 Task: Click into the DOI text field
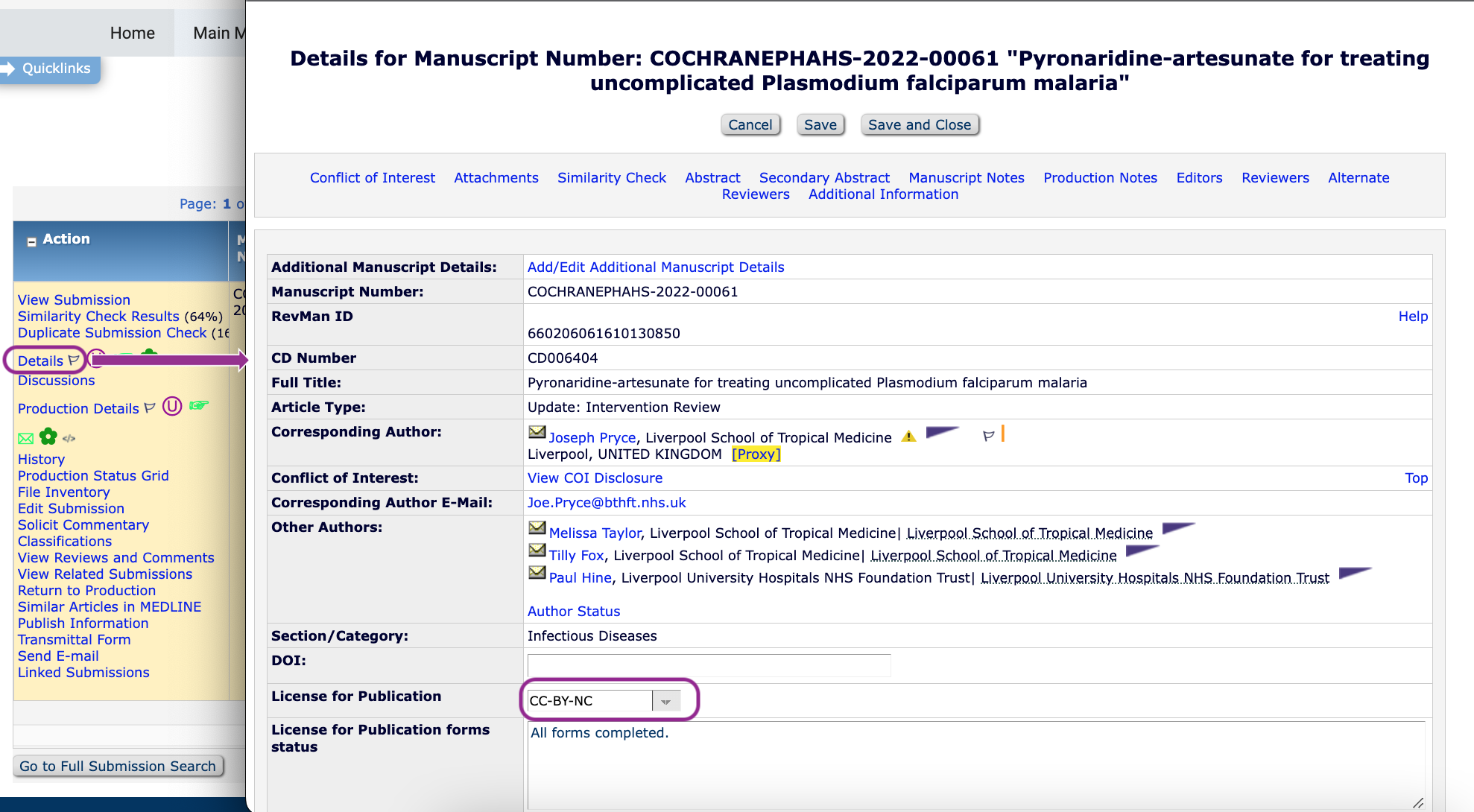click(709, 664)
